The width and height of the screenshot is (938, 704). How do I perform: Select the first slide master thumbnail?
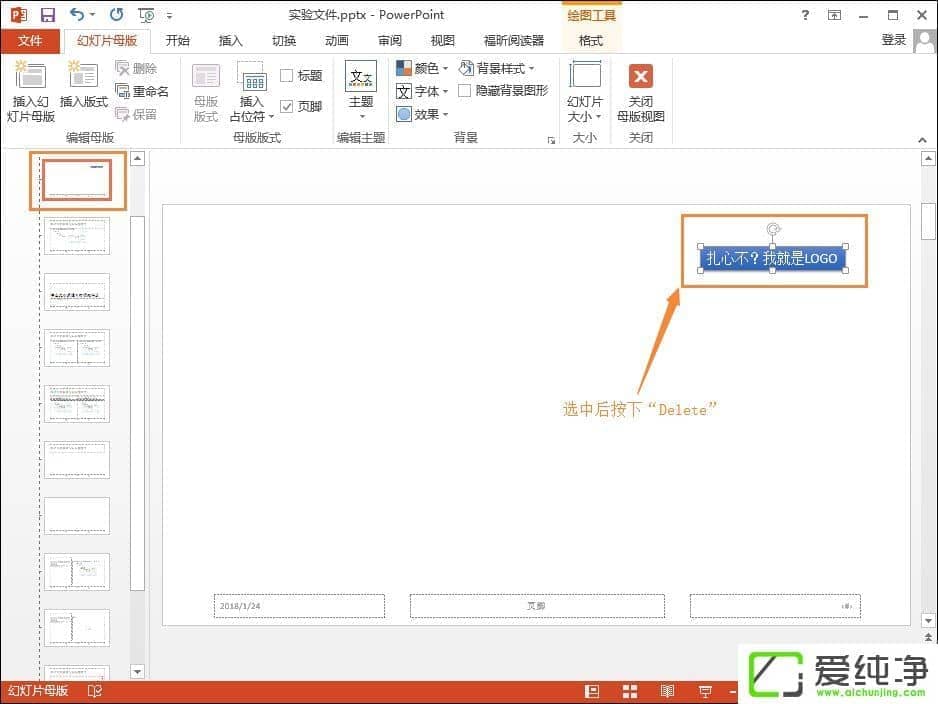(x=76, y=179)
